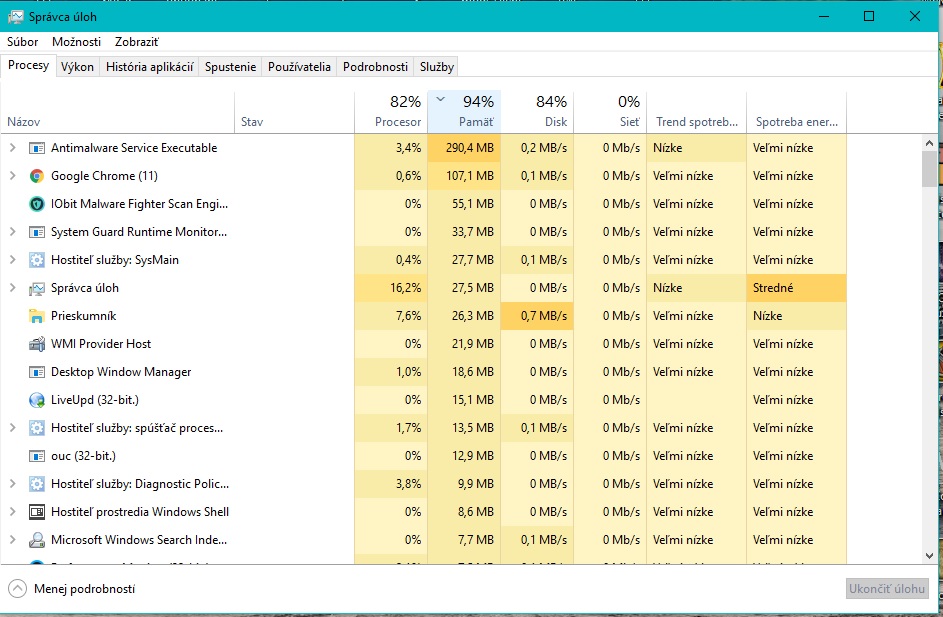The height and width of the screenshot is (617, 943).
Task: Switch to the Výkon tab
Action: coord(77,67)
